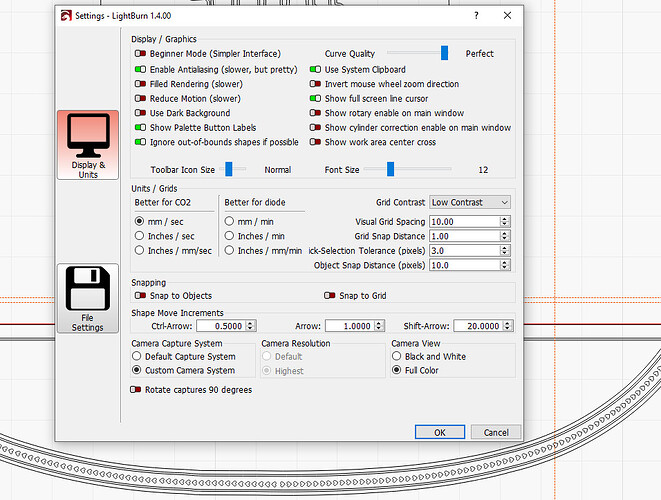Screen dimensions: 661x500
Task: Toggle Beginner Mode switch
Action: (x=141, y=54)
